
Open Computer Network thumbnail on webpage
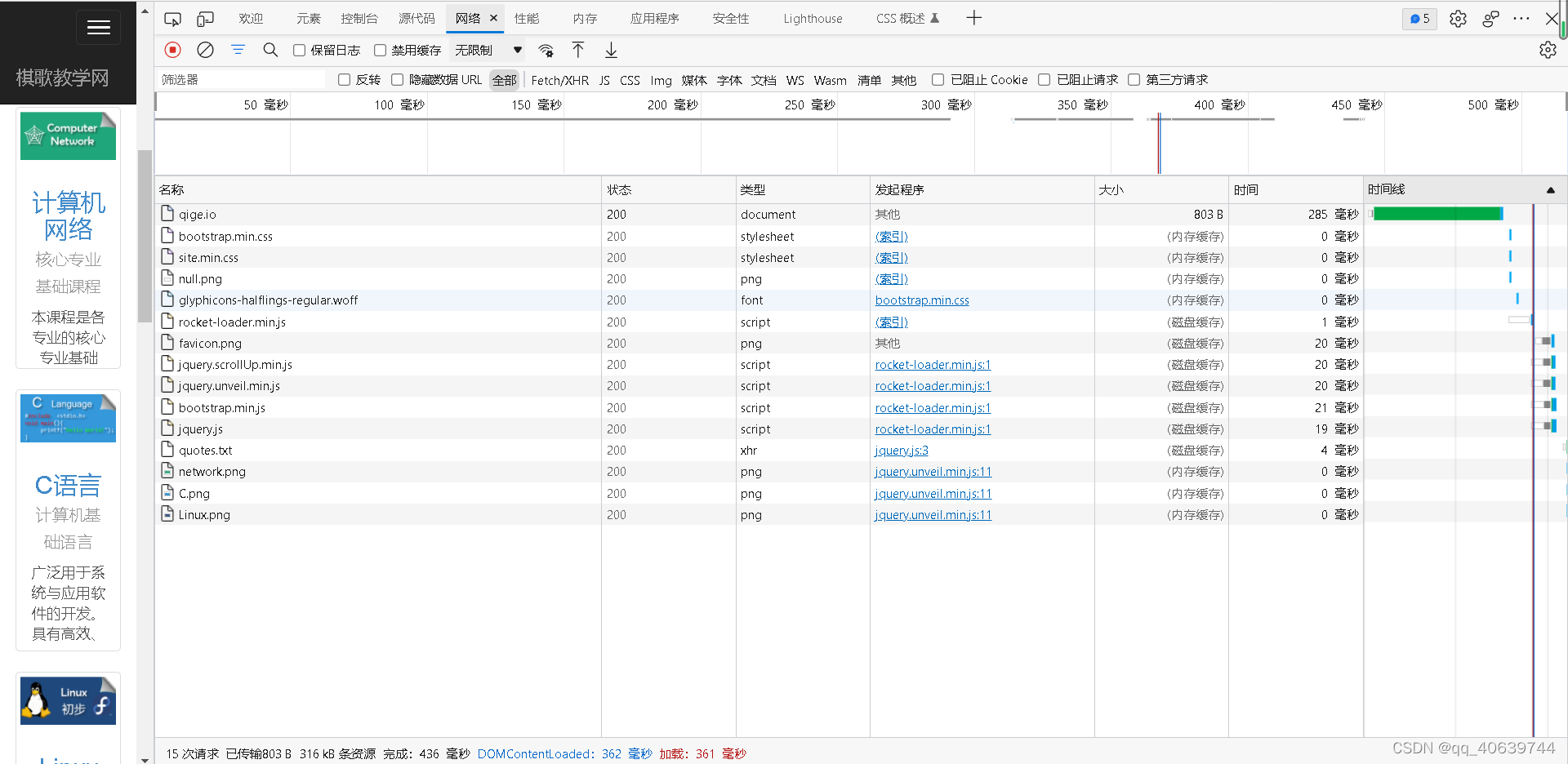point(68,135)
